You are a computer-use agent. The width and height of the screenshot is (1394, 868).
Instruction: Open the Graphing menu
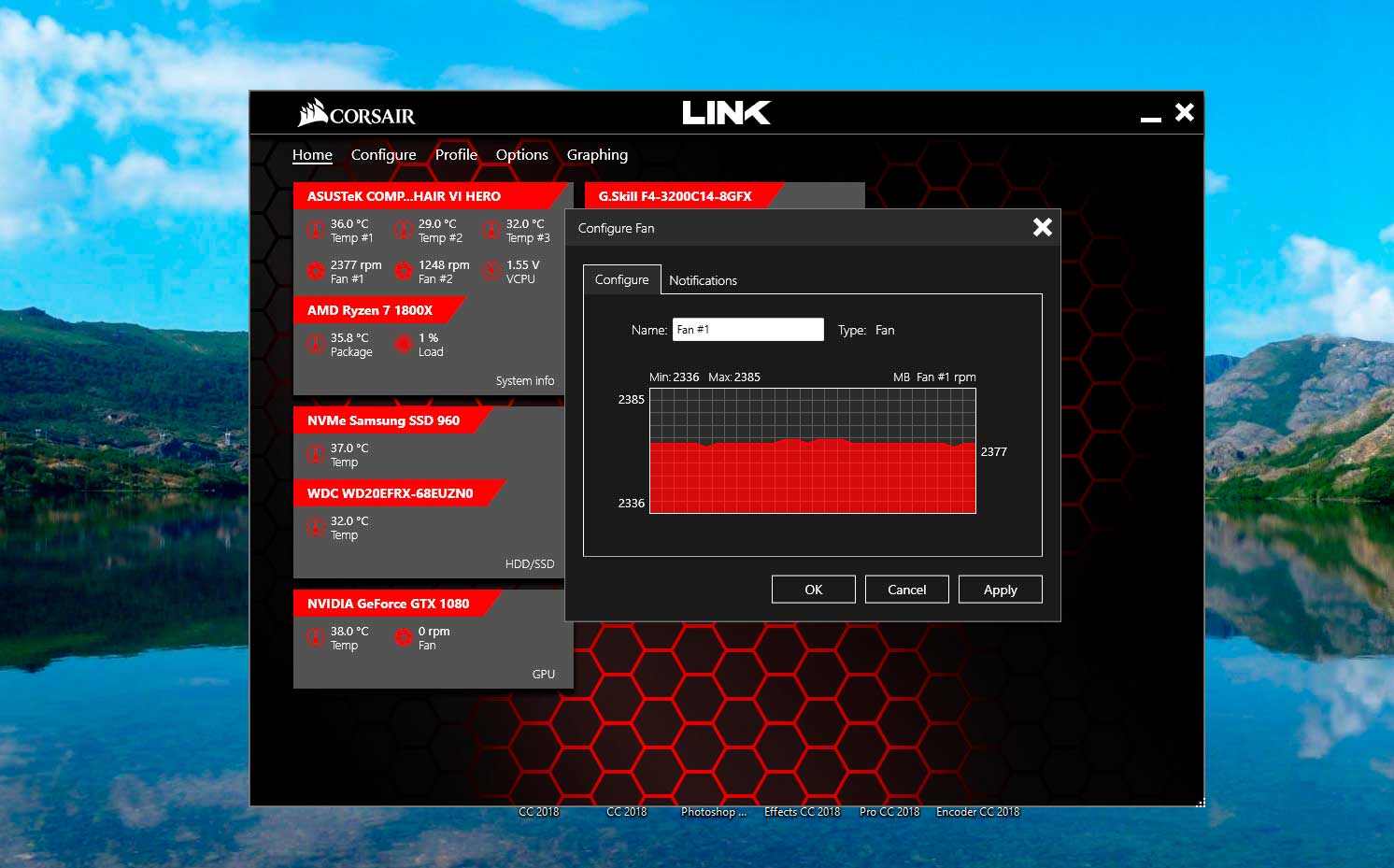(597, 155)
